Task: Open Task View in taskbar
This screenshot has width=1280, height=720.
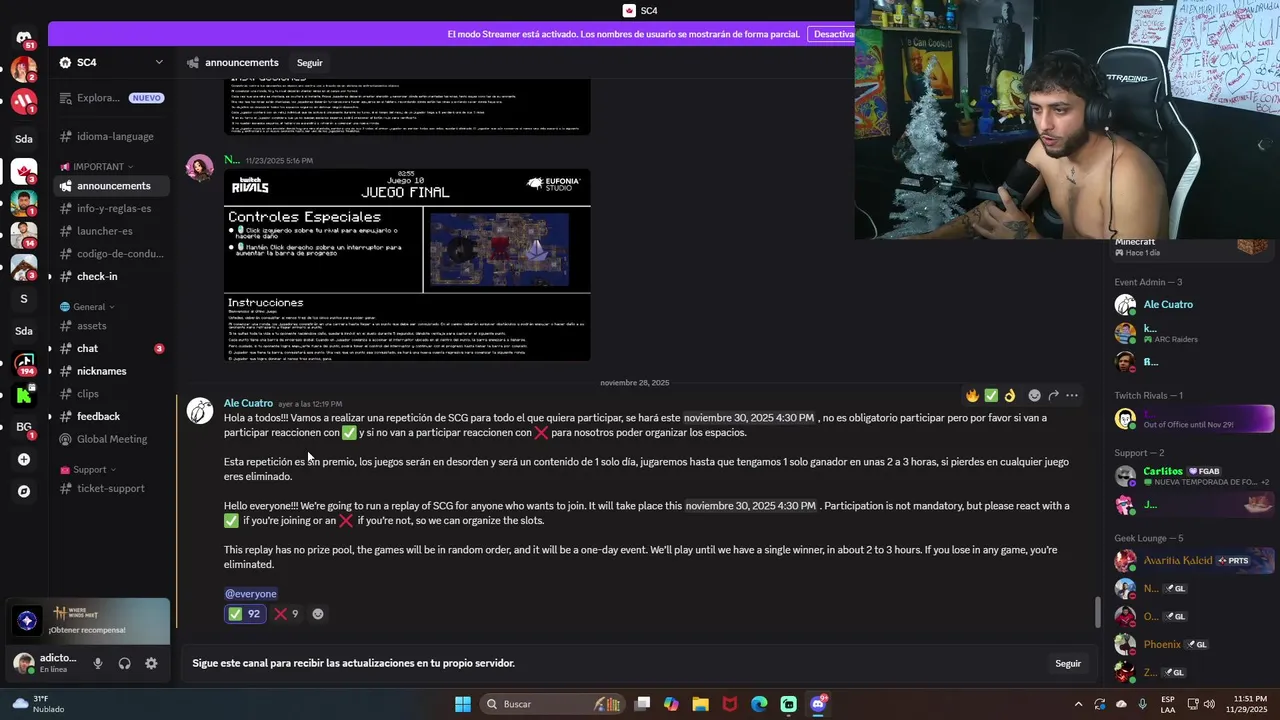Action: [642, 704]
